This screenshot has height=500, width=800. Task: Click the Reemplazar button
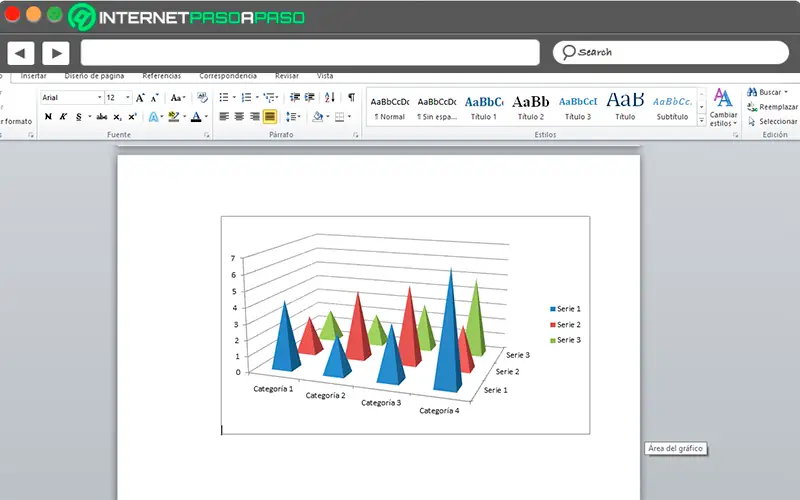[772, 107]
